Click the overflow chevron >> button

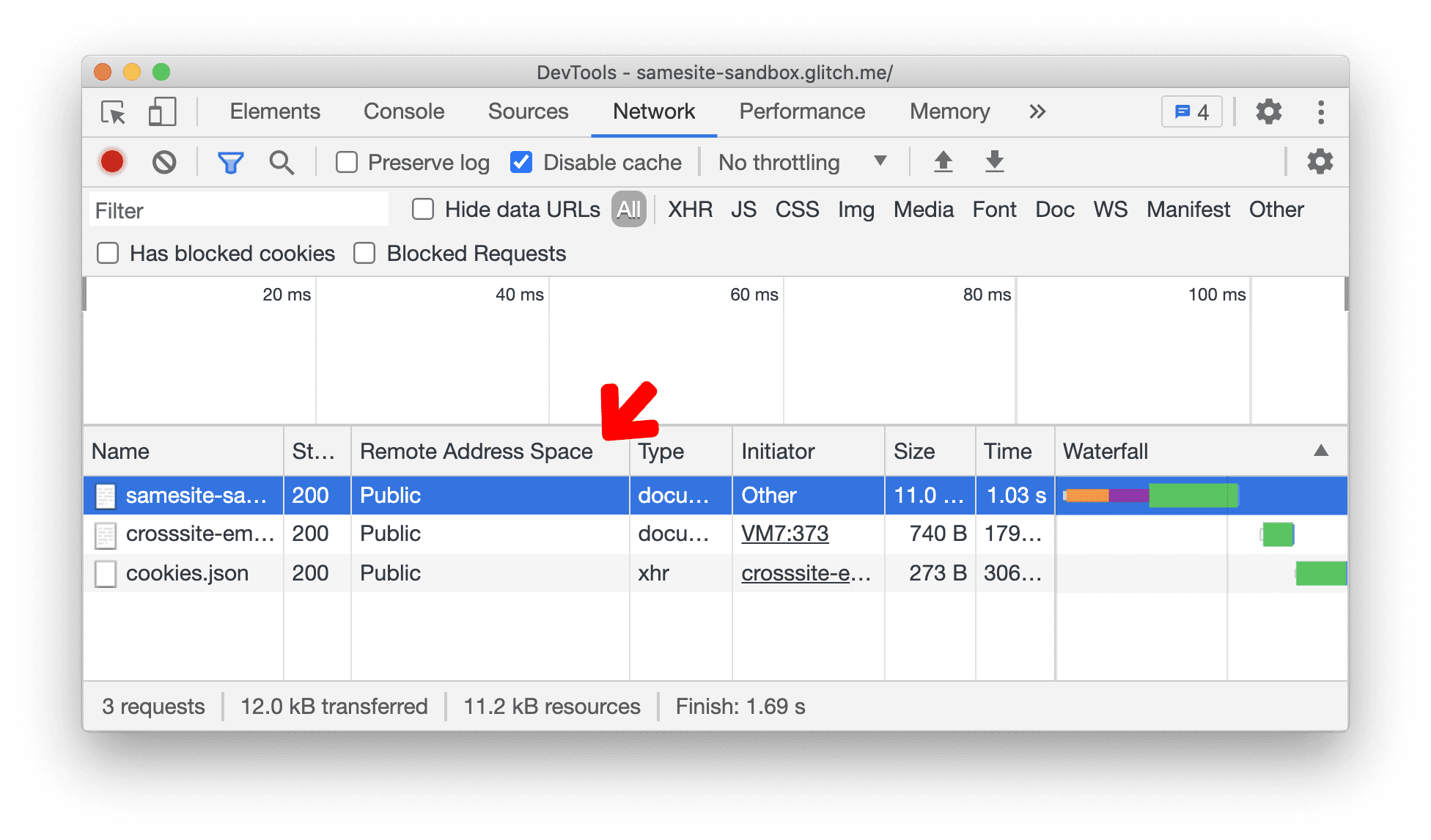click(x=1036, y=112)
